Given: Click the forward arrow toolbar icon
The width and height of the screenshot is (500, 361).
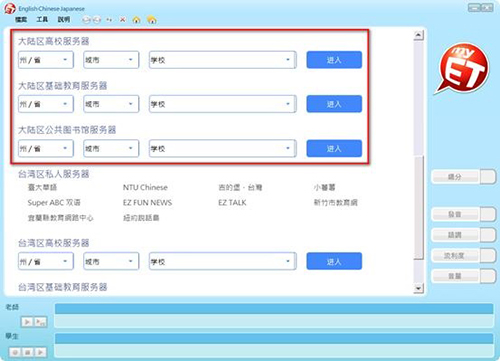Looking at the screenshot, I should [x=97, y=20].
